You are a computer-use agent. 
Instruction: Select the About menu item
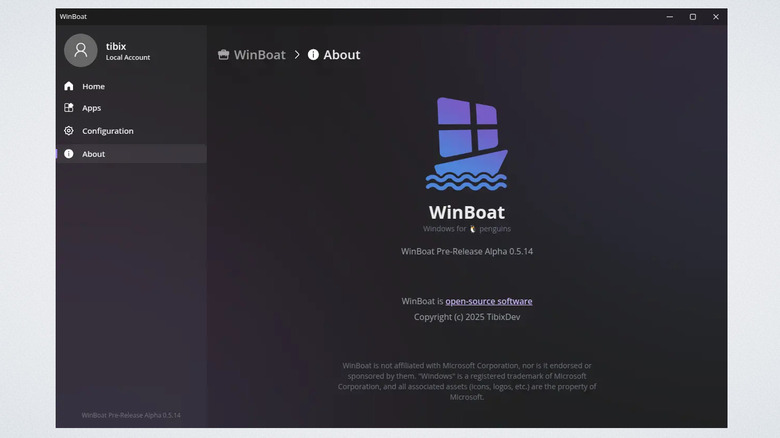[x=131, y=154]
